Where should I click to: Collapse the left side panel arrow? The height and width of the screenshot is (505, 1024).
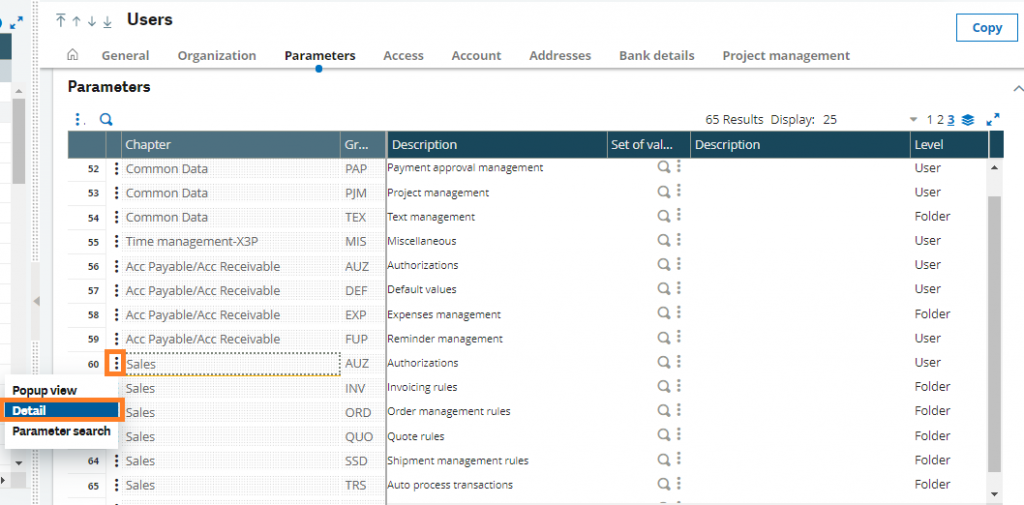[37, 300]
